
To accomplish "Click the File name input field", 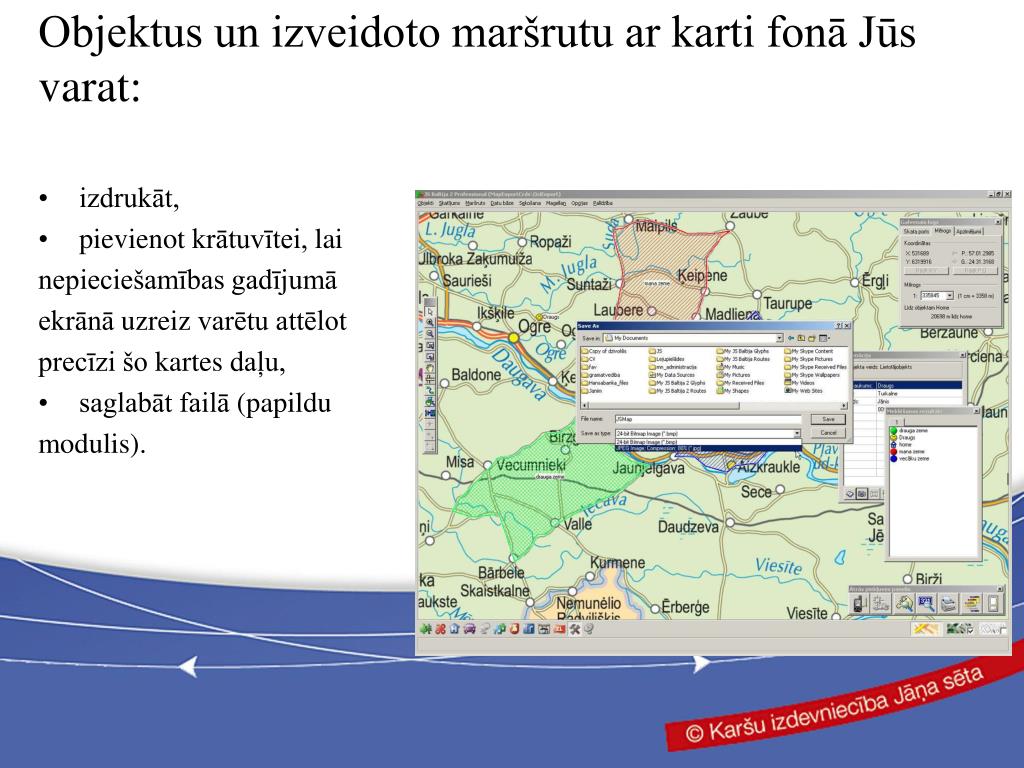I will (709, 419).
